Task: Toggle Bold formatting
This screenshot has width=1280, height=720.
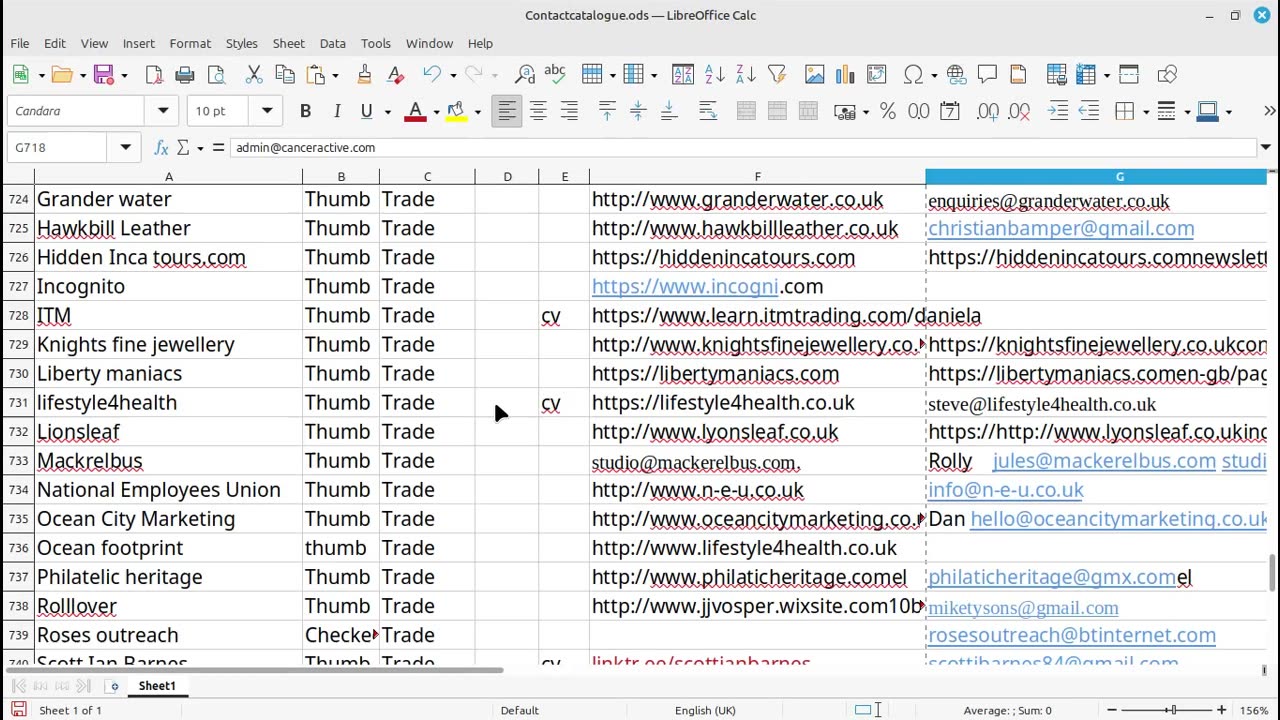Action: click(305, 111)
